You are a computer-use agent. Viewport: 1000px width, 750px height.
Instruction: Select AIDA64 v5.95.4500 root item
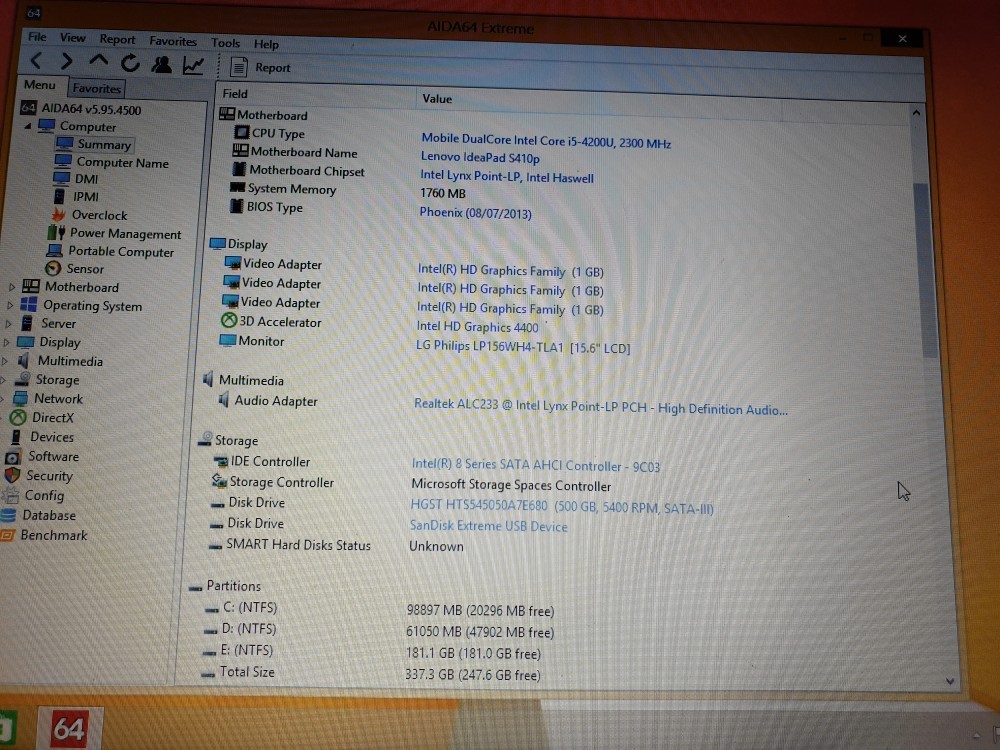point(81,109)
